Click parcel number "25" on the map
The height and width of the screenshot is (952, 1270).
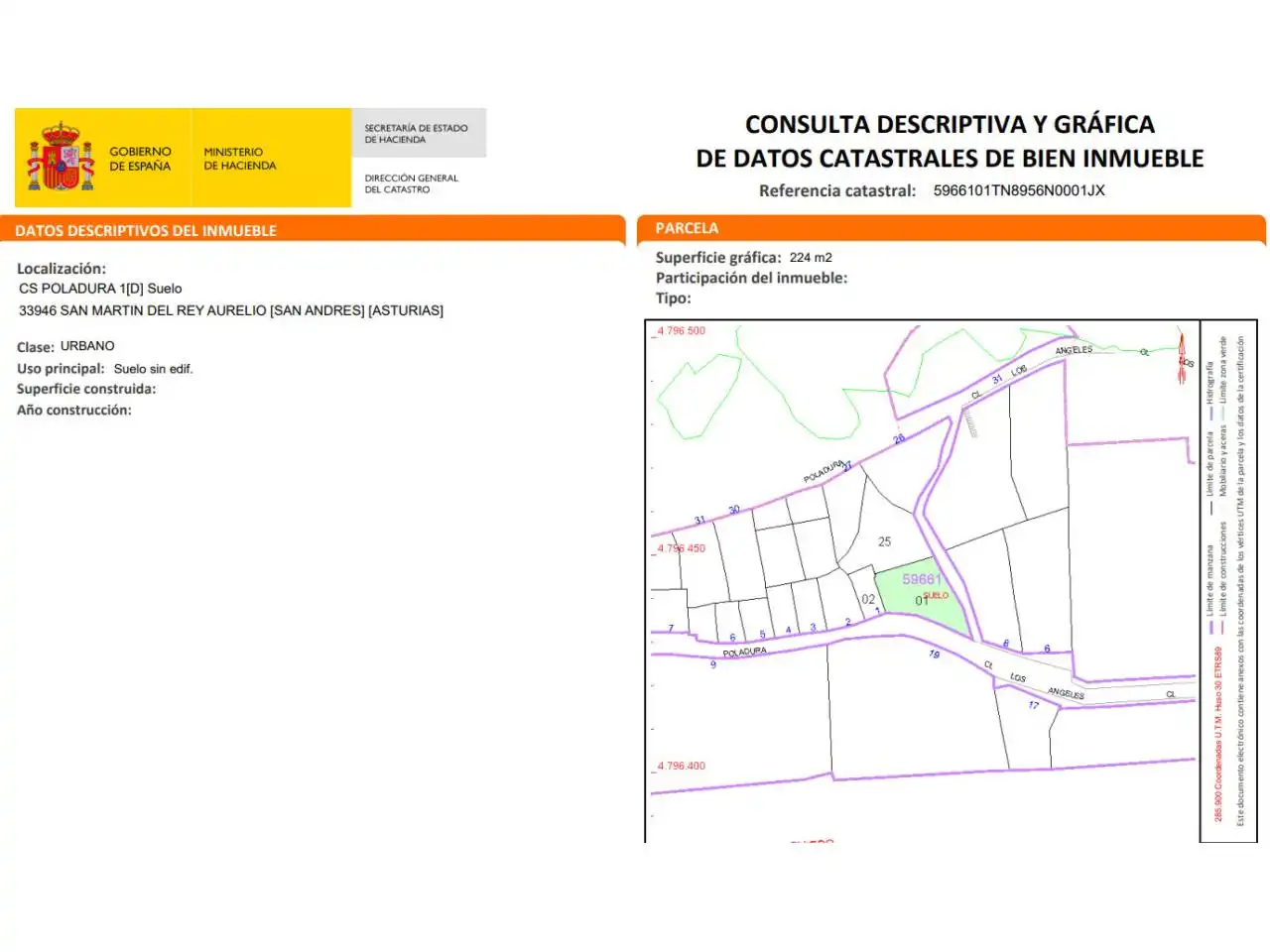pos(884,541)
